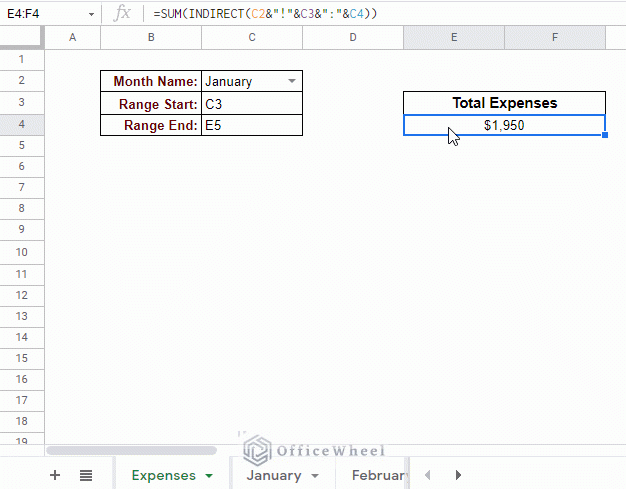The width and height of the screenshot is (626, 489).
Task: Select column D header
Action: click(353, 38)
